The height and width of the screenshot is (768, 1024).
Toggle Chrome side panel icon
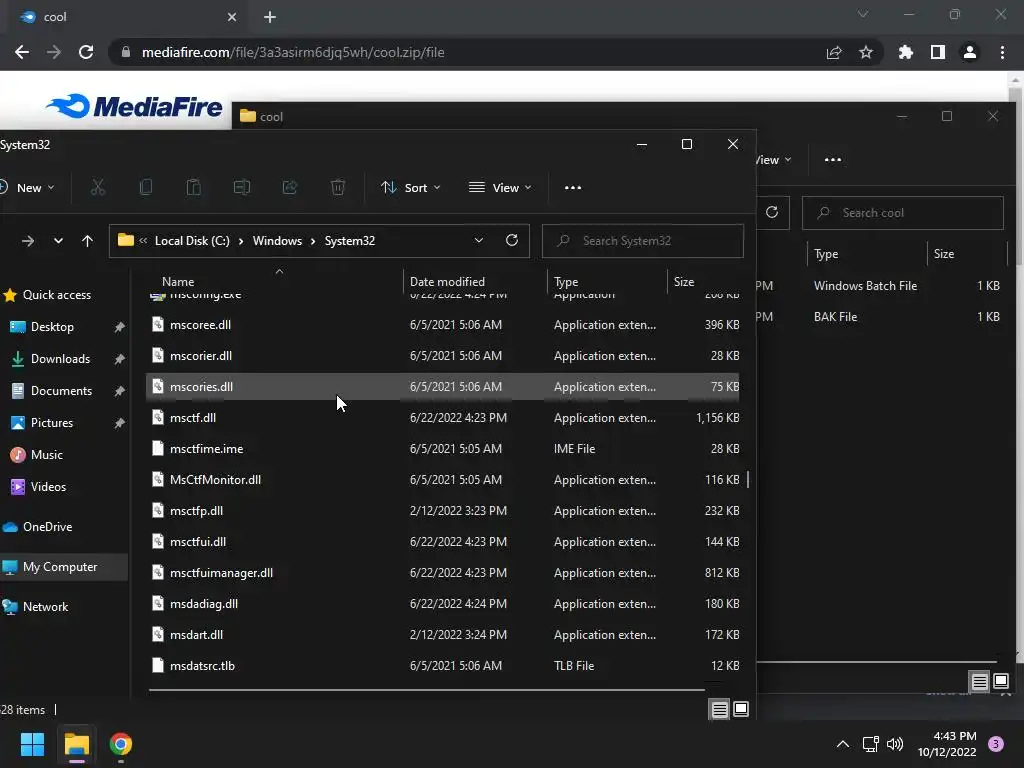(x=938, y=52)
